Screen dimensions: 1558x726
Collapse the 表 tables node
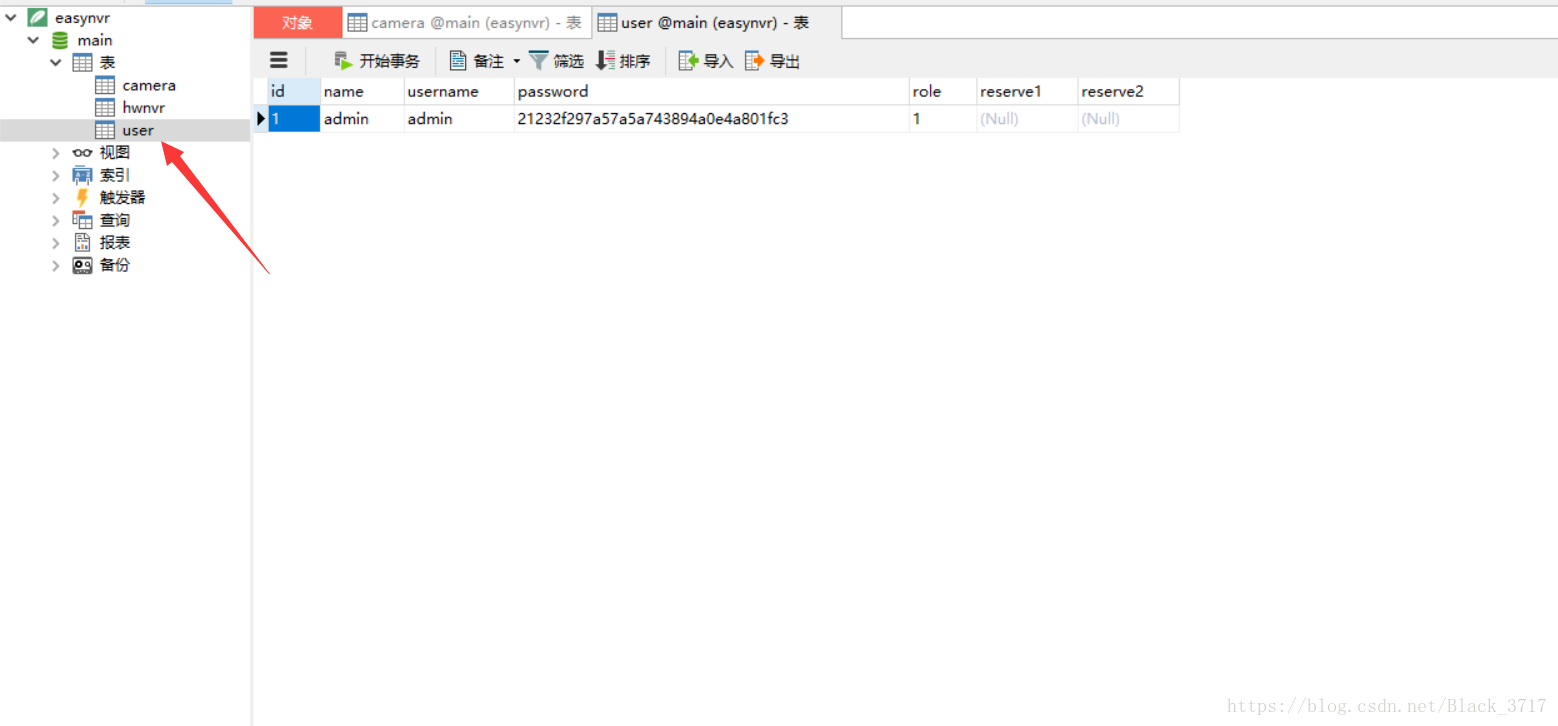56,62
